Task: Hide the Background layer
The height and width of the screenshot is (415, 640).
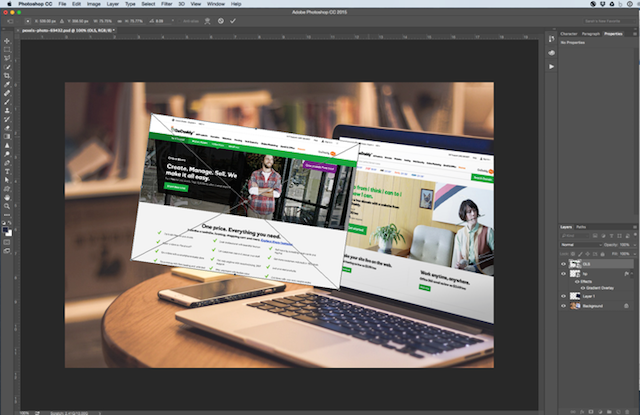Action: 563,306
